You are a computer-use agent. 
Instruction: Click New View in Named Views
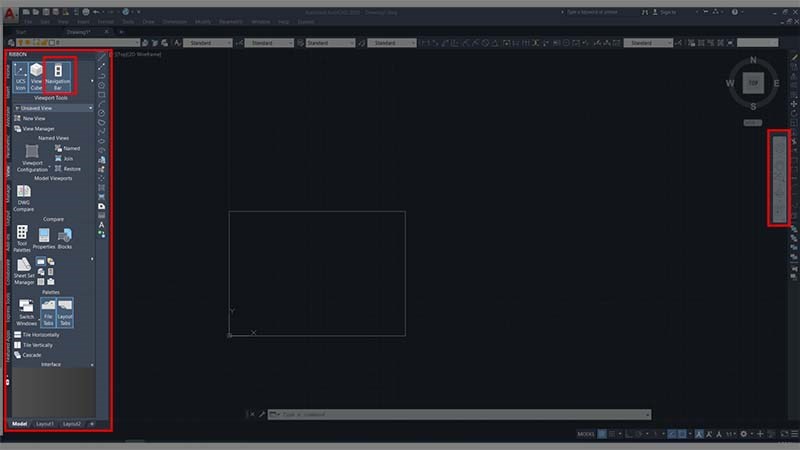click(30, 118)
